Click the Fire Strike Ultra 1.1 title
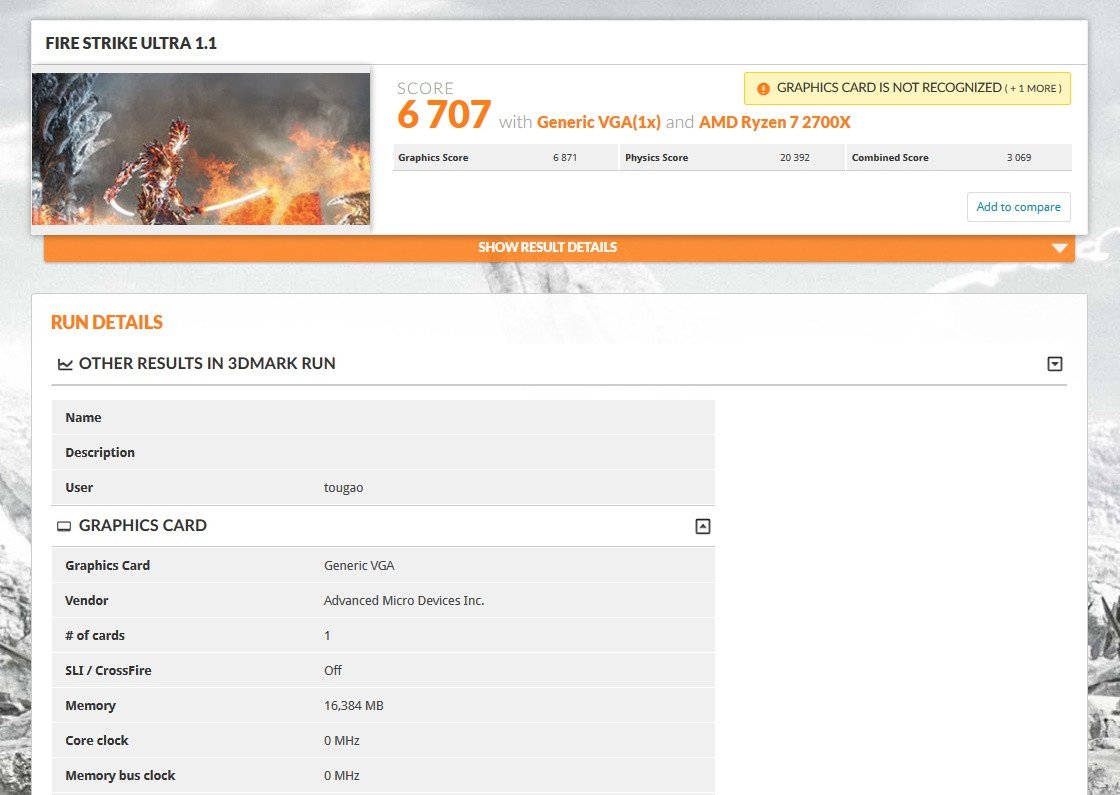 click(131, 43)
